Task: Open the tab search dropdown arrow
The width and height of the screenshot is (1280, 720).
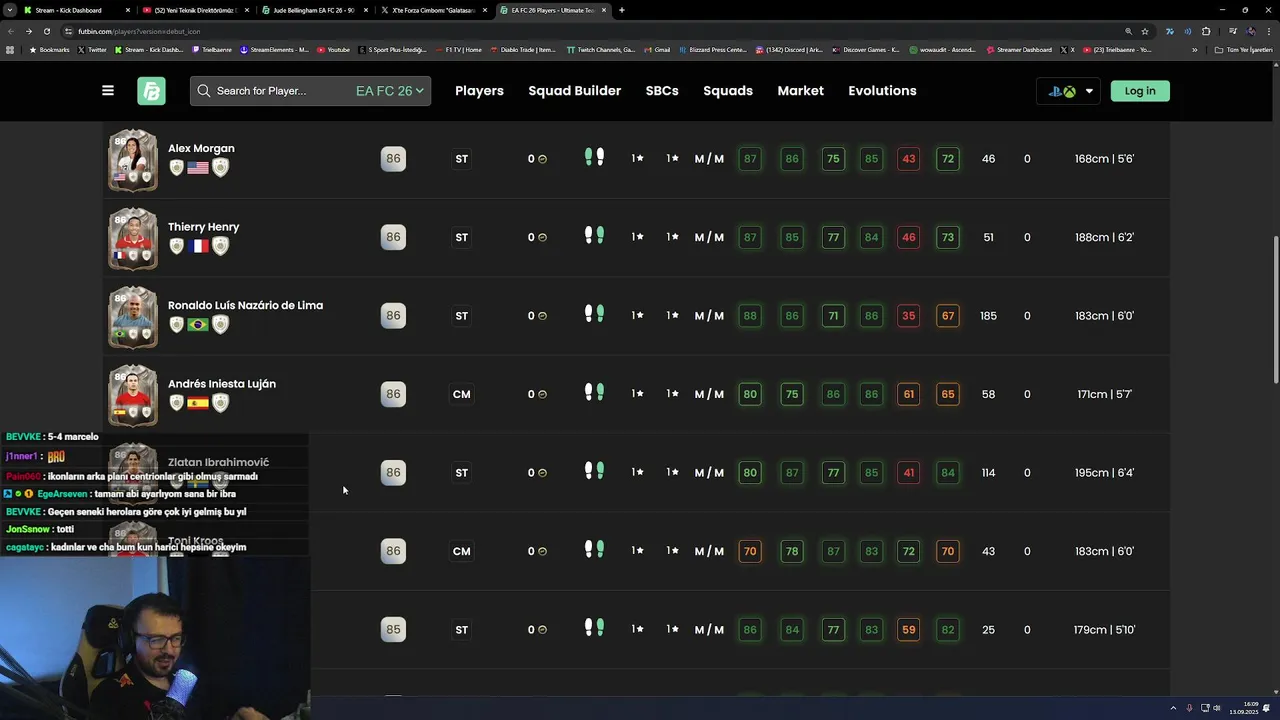Action: [x=9, y=10]
